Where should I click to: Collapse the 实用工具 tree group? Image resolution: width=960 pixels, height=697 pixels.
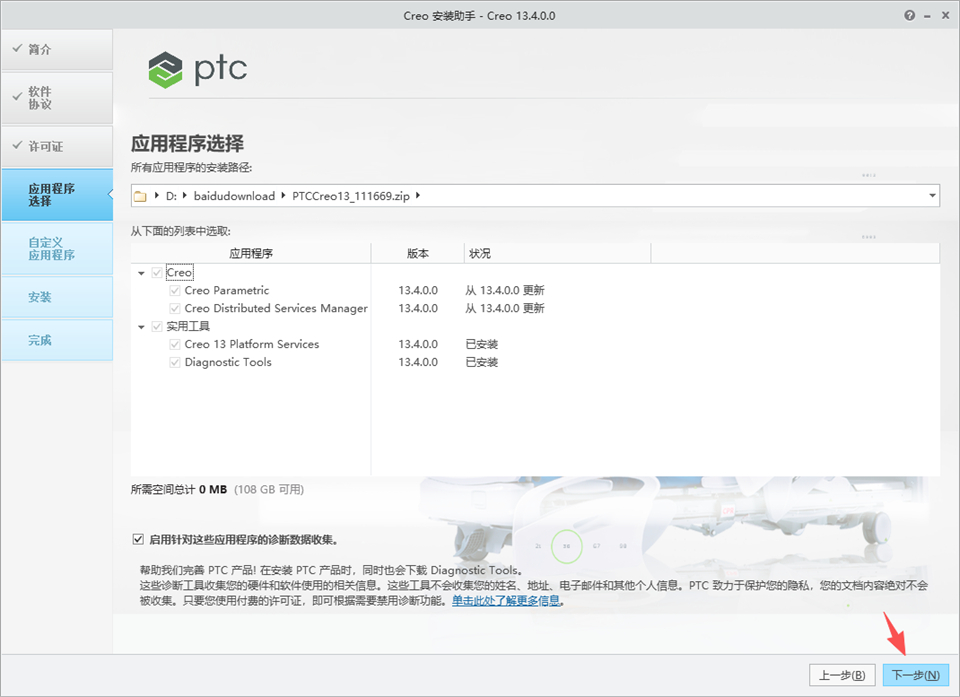pos(141,327)
